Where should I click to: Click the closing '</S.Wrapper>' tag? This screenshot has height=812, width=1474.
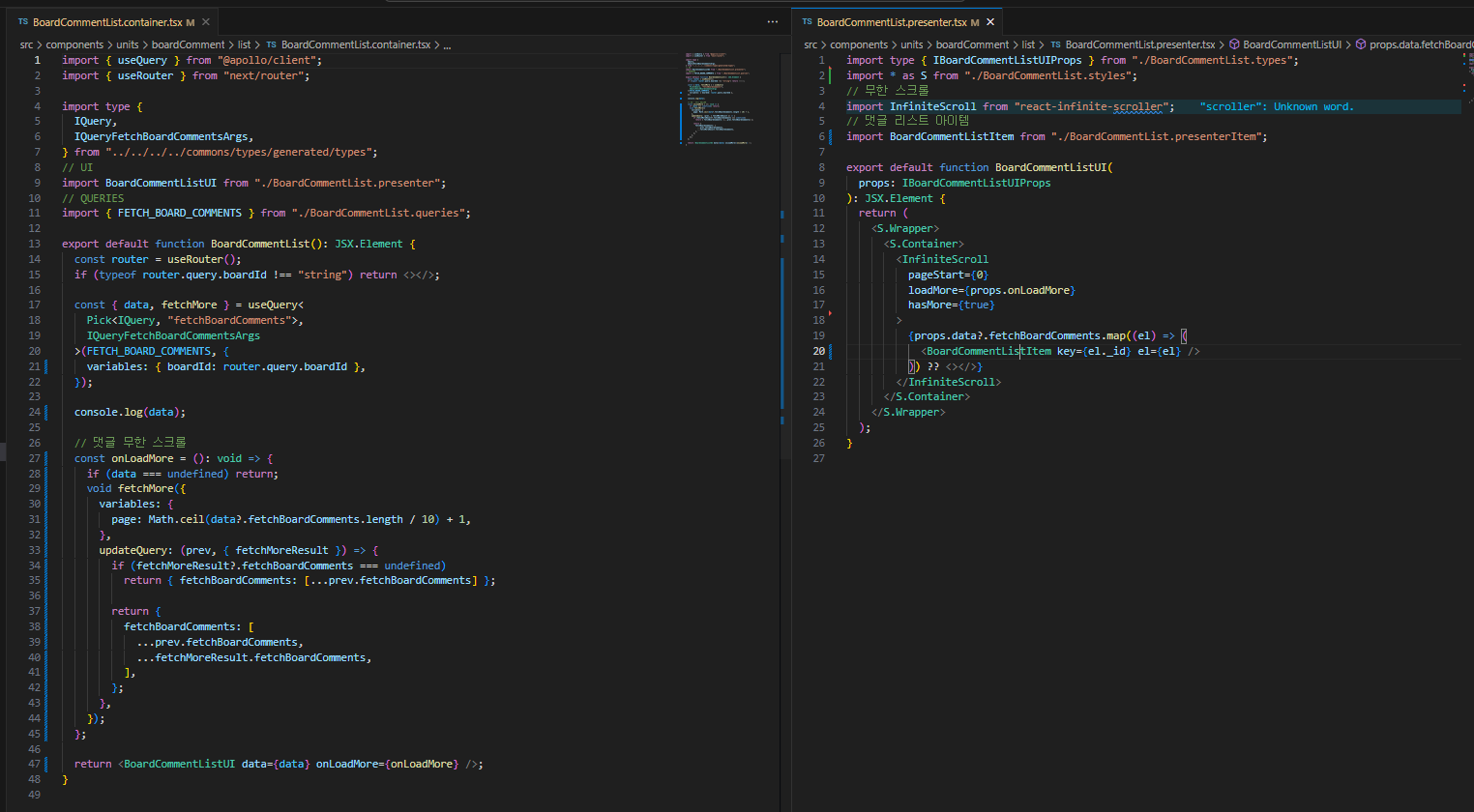(908, 412)
